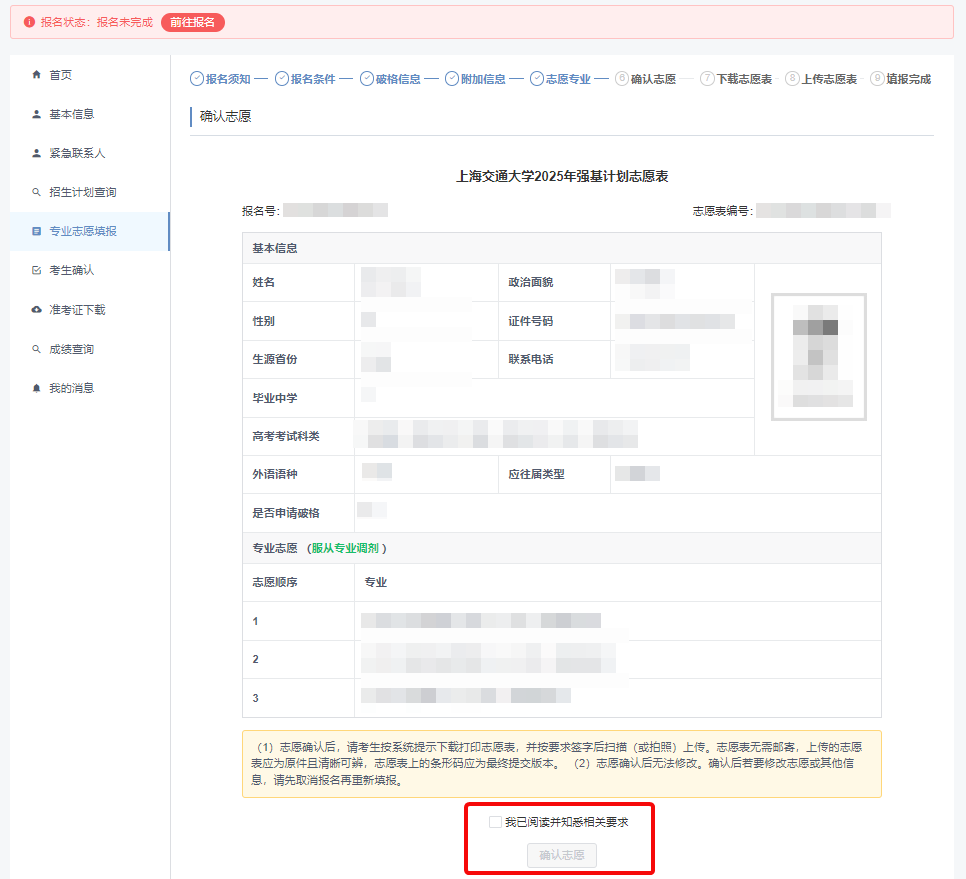Click the form icon beside 专业志愿填报
The width and height of the screenshot is (966, 879).
tap(36, 231)
